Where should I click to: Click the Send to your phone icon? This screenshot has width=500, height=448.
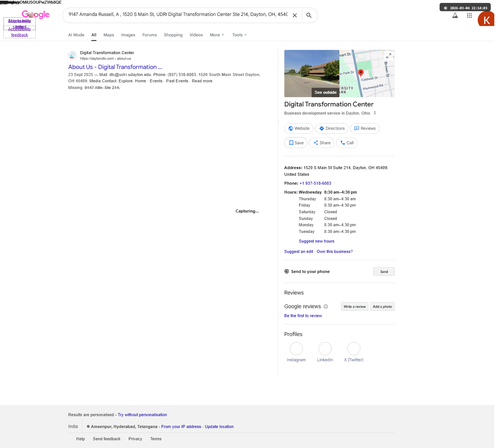tap(286, 271)
